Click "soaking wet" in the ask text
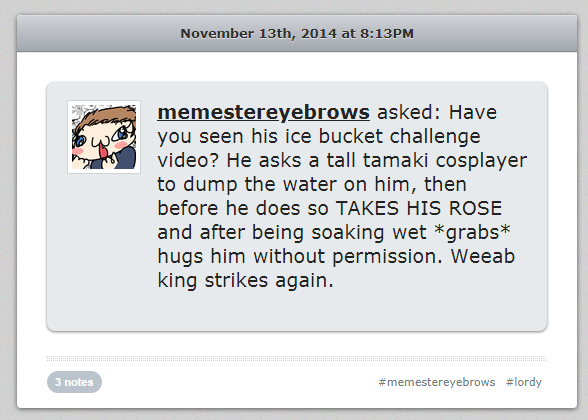The height and width of the screenshot is (420, 588). (369, 232)
